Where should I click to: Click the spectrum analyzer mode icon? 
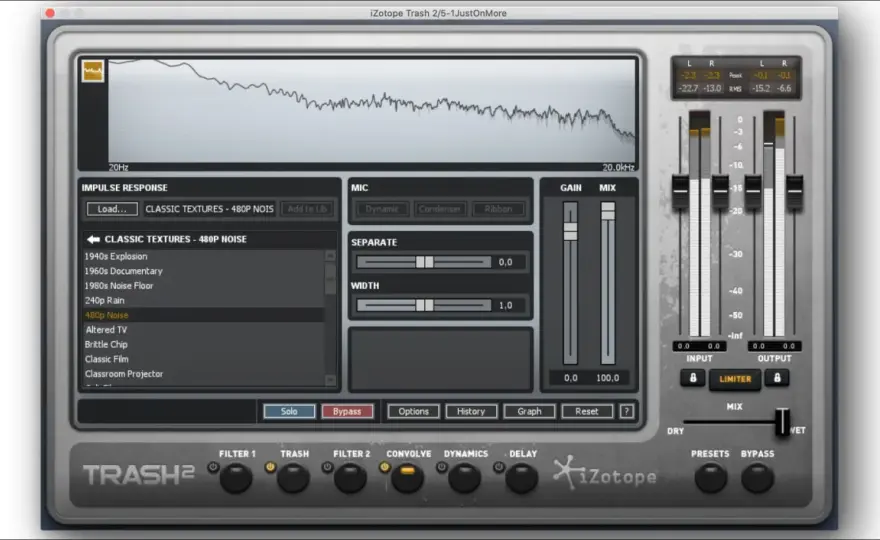tap(93, 71)
